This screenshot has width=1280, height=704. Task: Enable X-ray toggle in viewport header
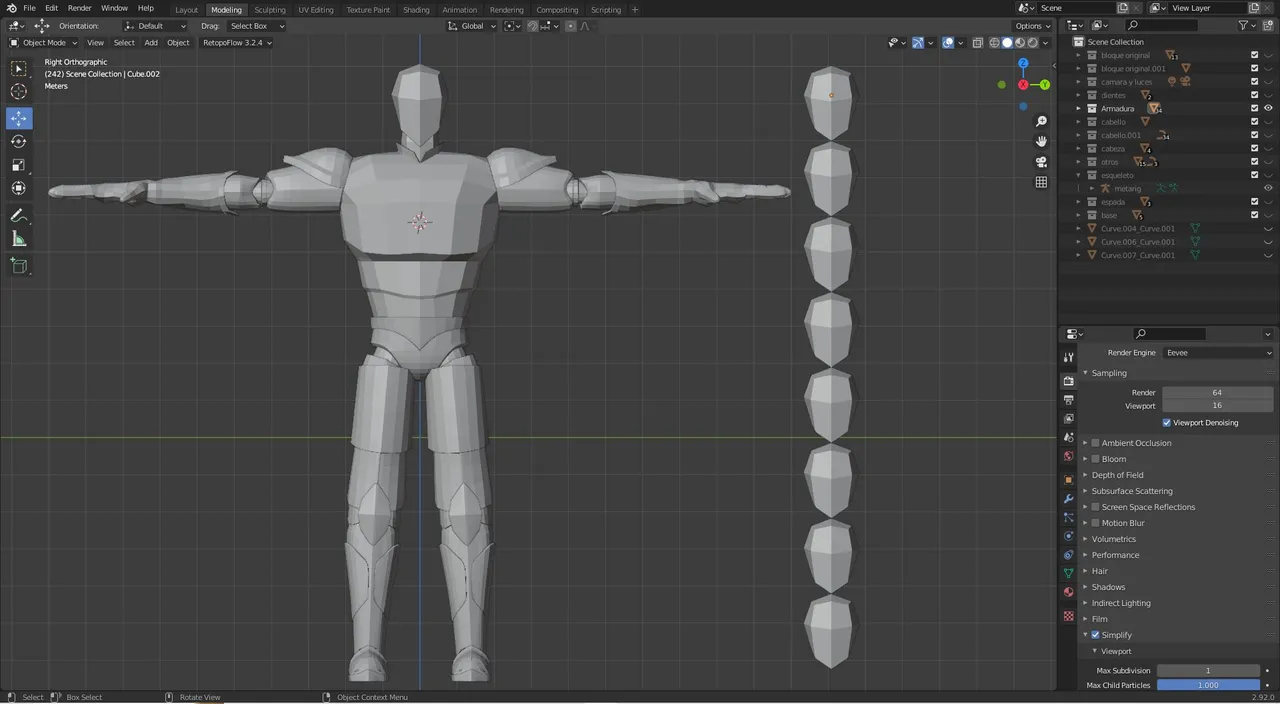pos(979,42)
